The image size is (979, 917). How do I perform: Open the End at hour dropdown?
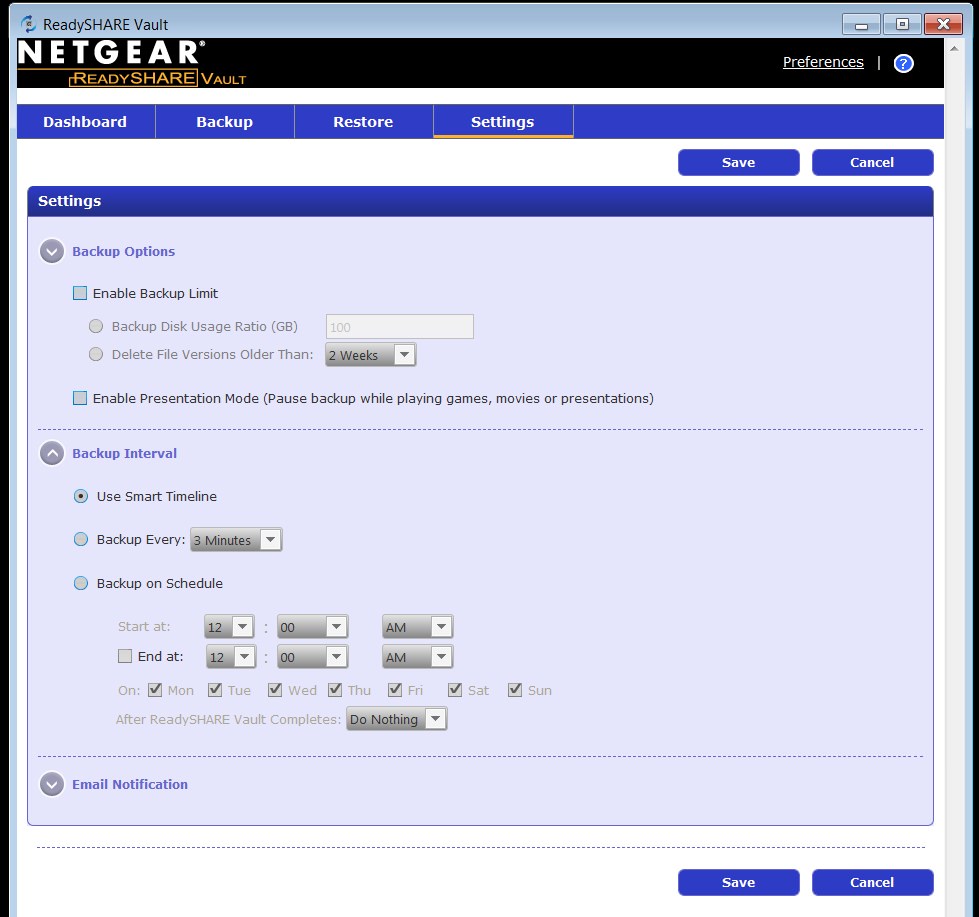230,657
